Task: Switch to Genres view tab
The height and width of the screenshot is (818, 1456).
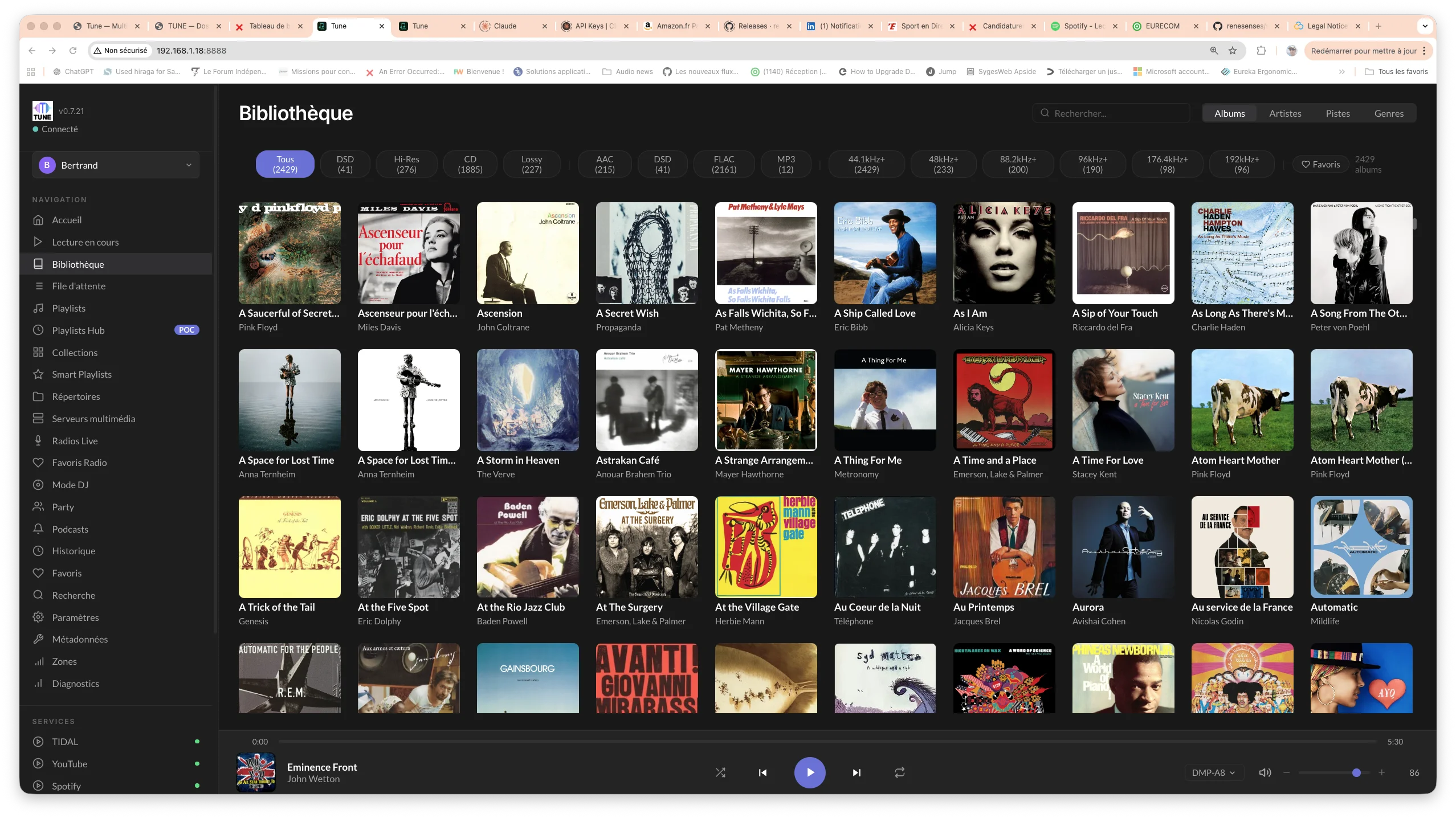Action: click(1389, 113)
